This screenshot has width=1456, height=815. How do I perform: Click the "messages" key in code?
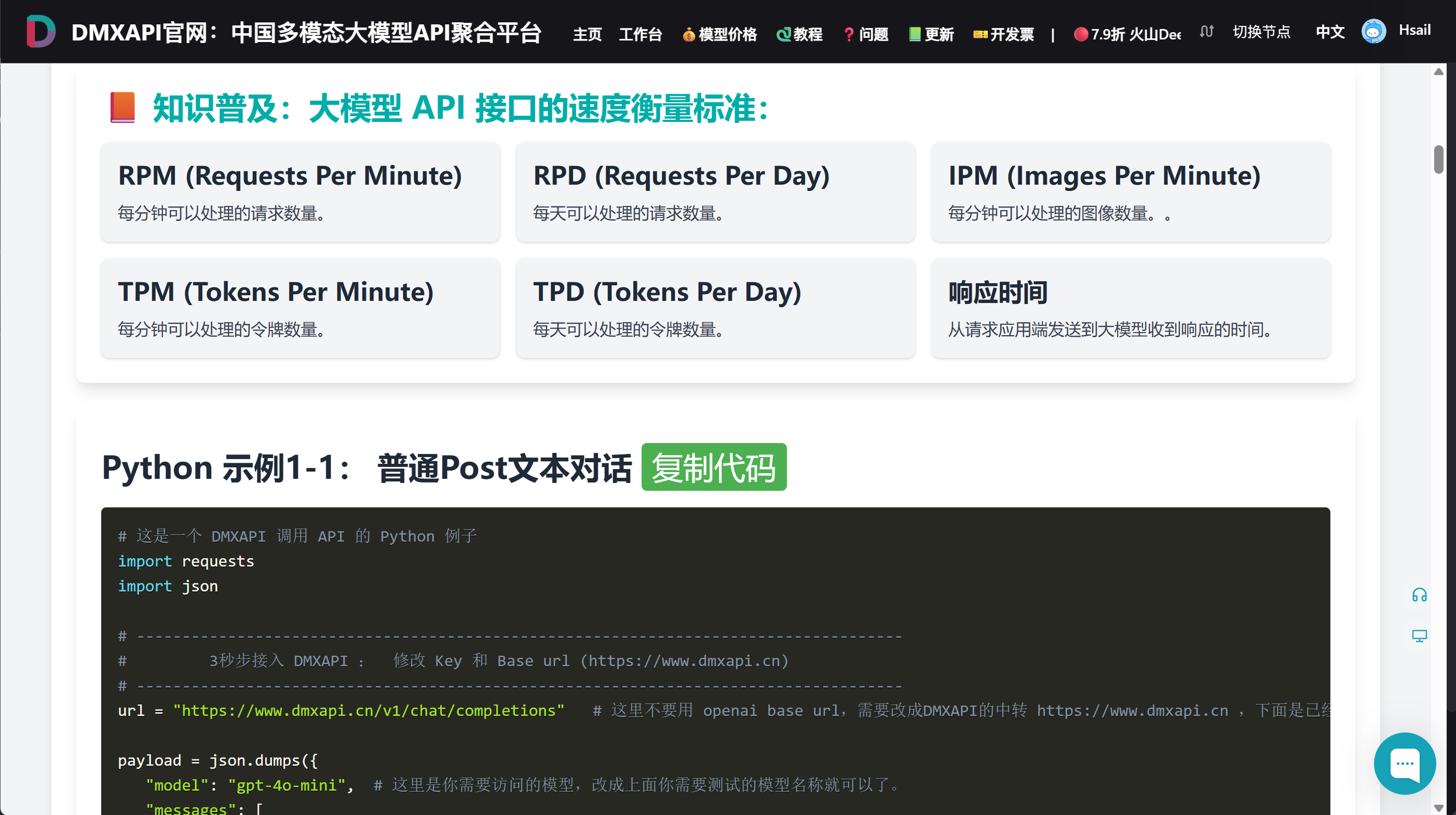(x=190, y=809)
